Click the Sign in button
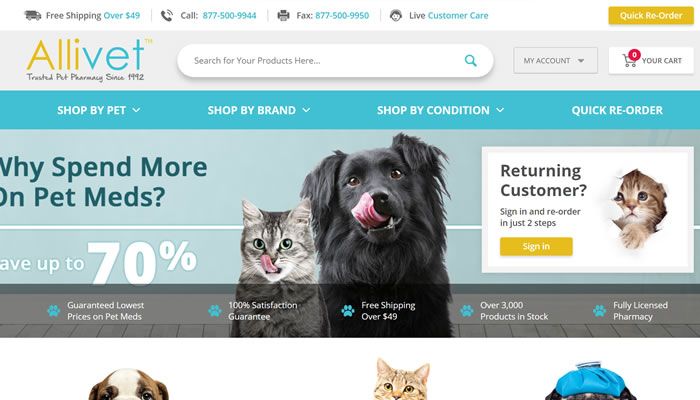 click(536, 246)
